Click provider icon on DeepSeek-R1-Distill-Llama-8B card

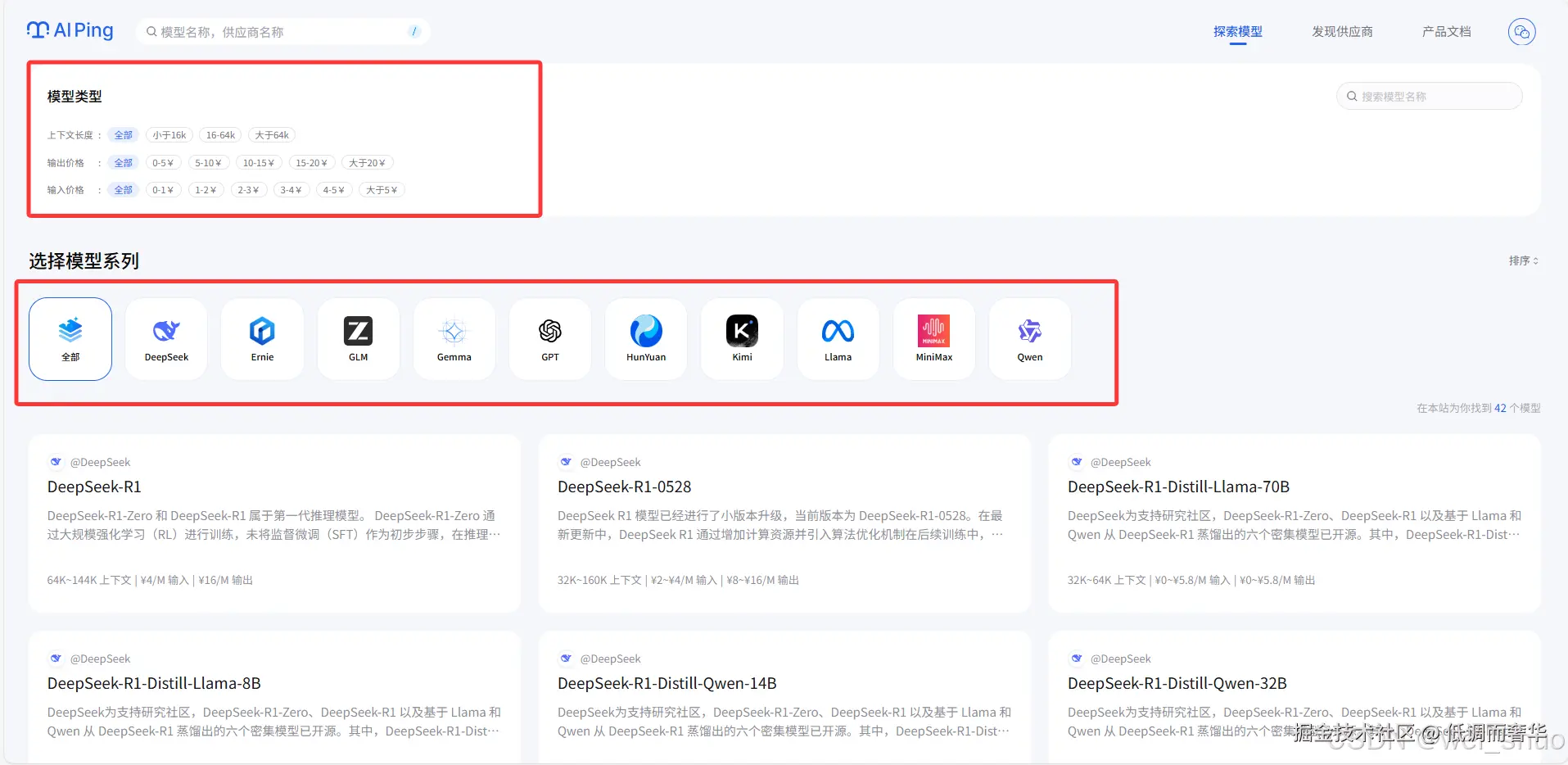pyautogui.click(x=56, y=659)
